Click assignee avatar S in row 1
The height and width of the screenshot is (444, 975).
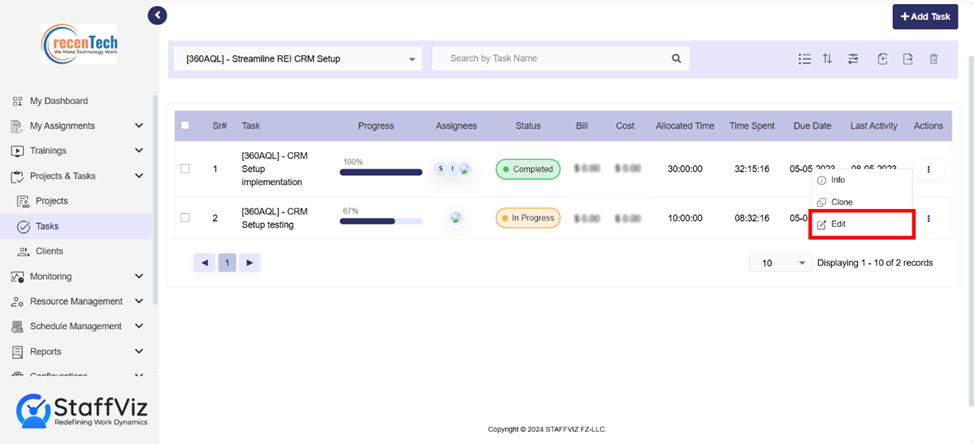pos(440,169)
